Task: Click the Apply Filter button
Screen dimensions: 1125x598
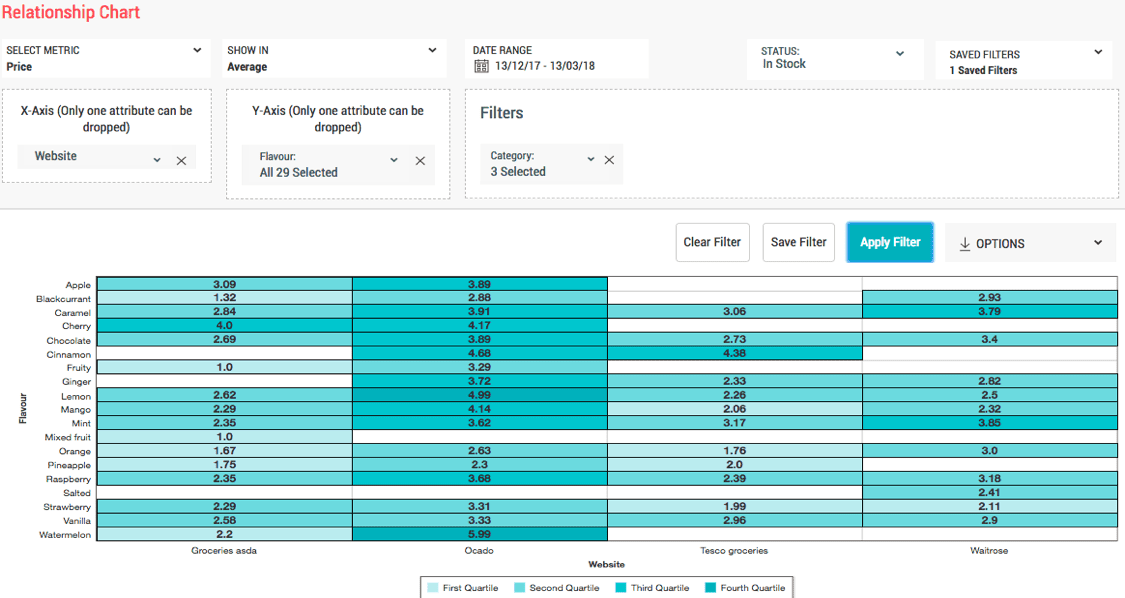Action: (890, 243)
